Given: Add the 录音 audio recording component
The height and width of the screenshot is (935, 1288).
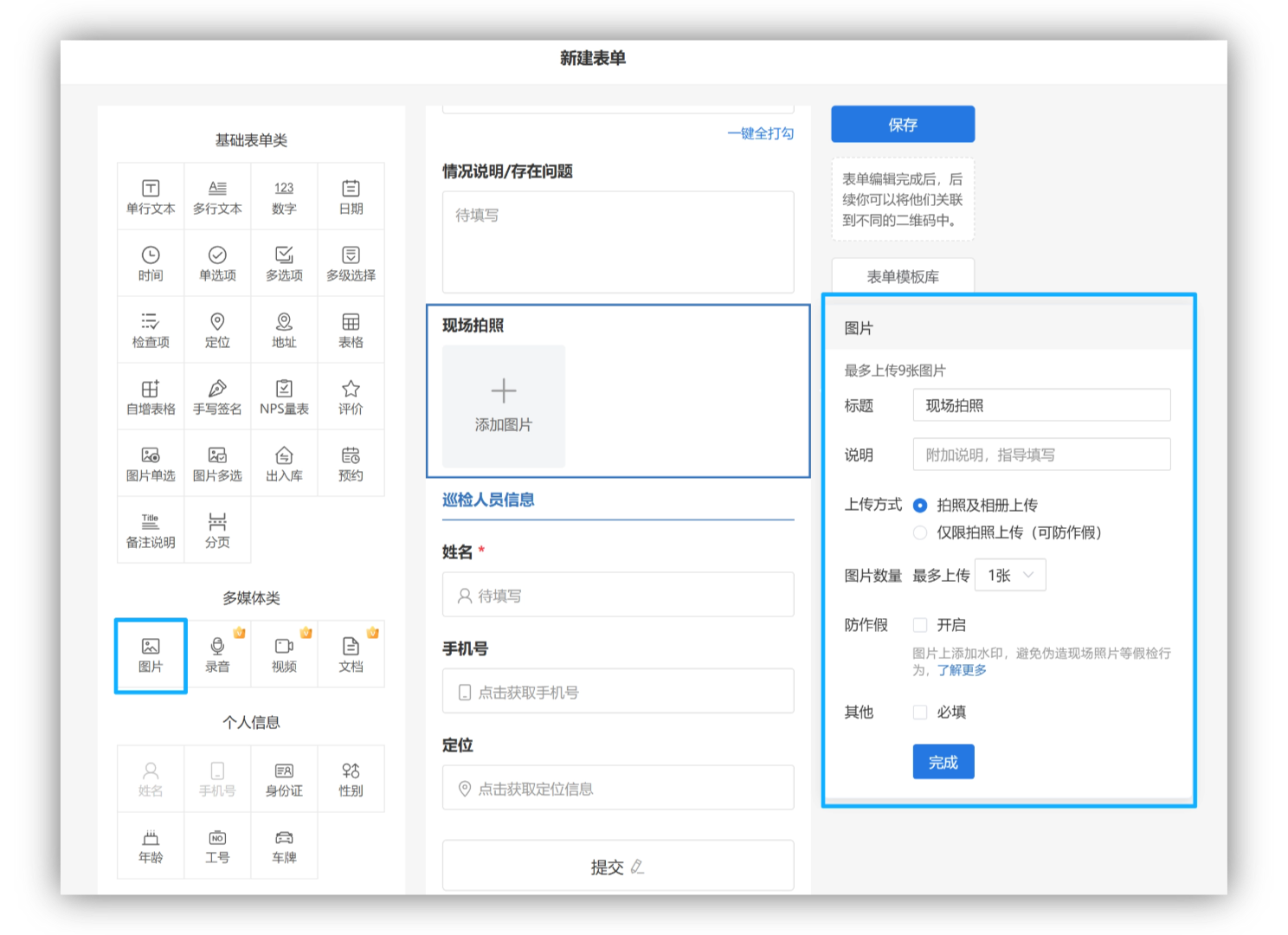Looking at the screenshot, I should coord(217,654).
